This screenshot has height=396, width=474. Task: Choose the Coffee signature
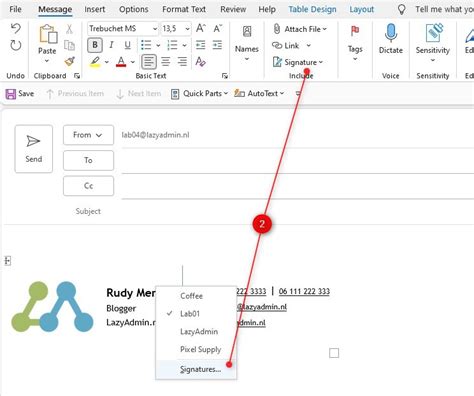pyautogui.click(x=196, y=296)
